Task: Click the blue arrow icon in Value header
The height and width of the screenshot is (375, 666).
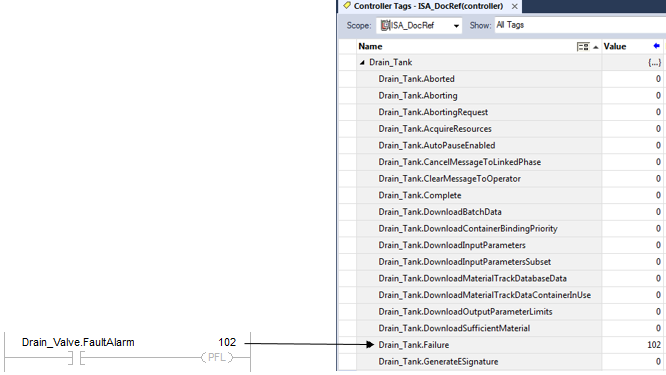Action: click(x=657, y=46)
